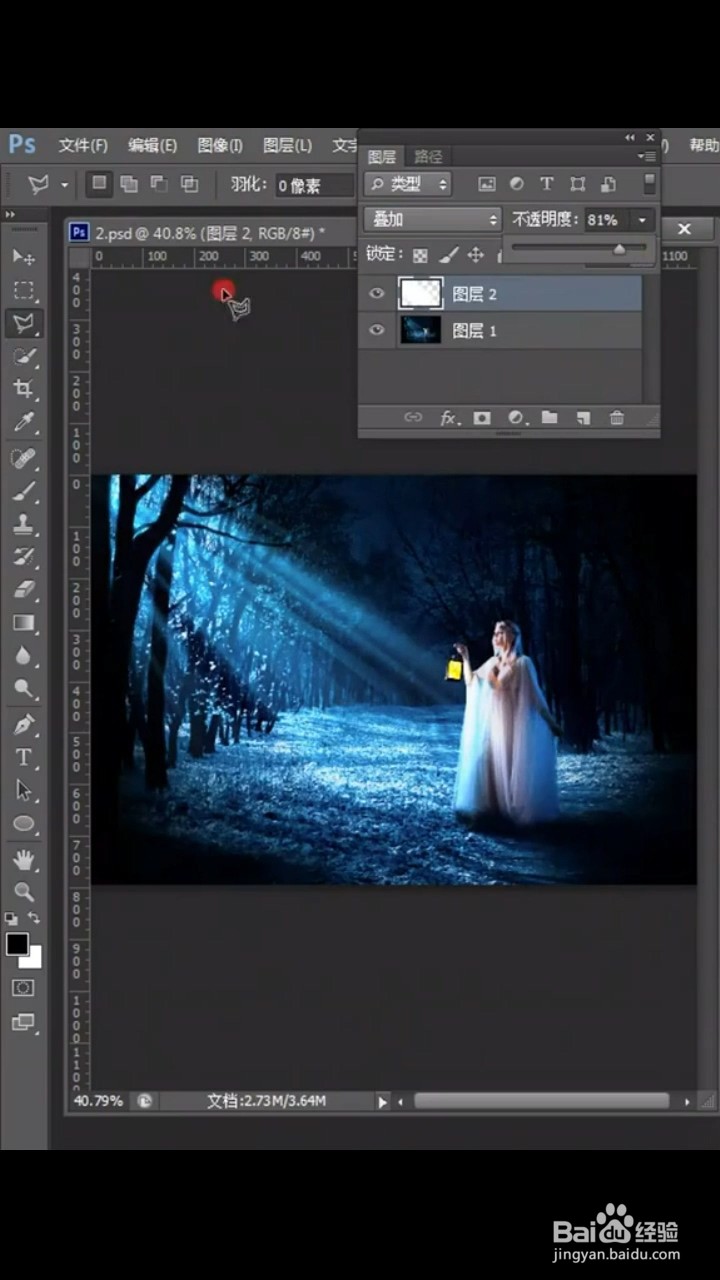This screenshot has height=1280, width=720.
Task: Select the Rectangular Marquee tool
Action: point(24,290)
